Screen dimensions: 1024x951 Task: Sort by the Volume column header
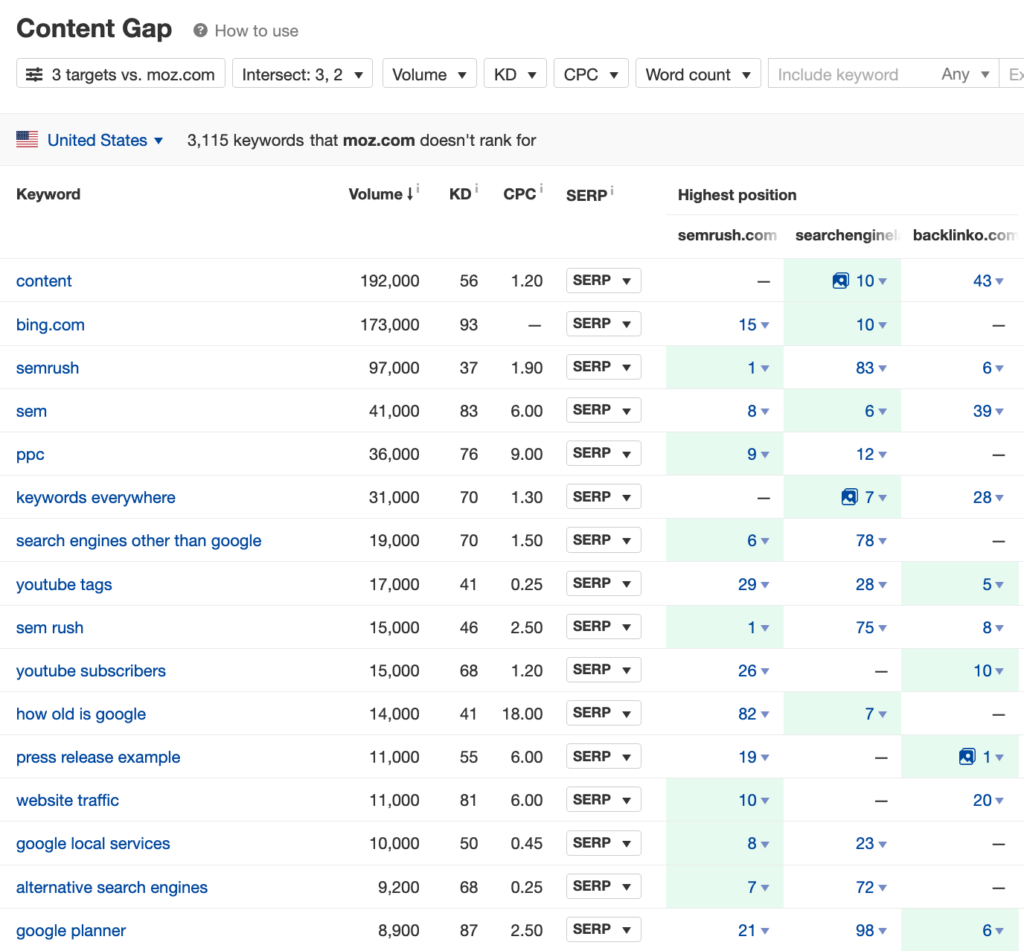(381, 194)
